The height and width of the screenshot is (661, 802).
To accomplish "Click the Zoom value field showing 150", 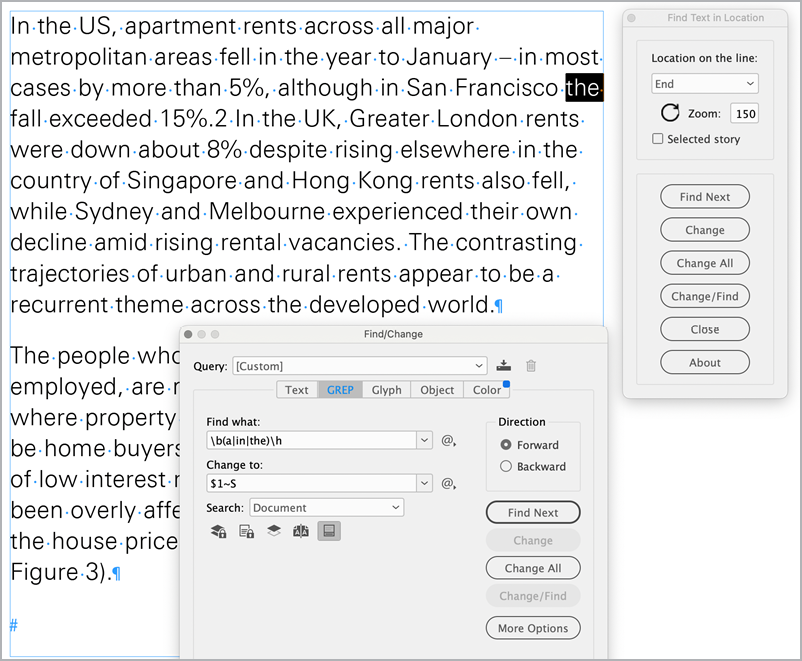I will (x=744, y=114).
